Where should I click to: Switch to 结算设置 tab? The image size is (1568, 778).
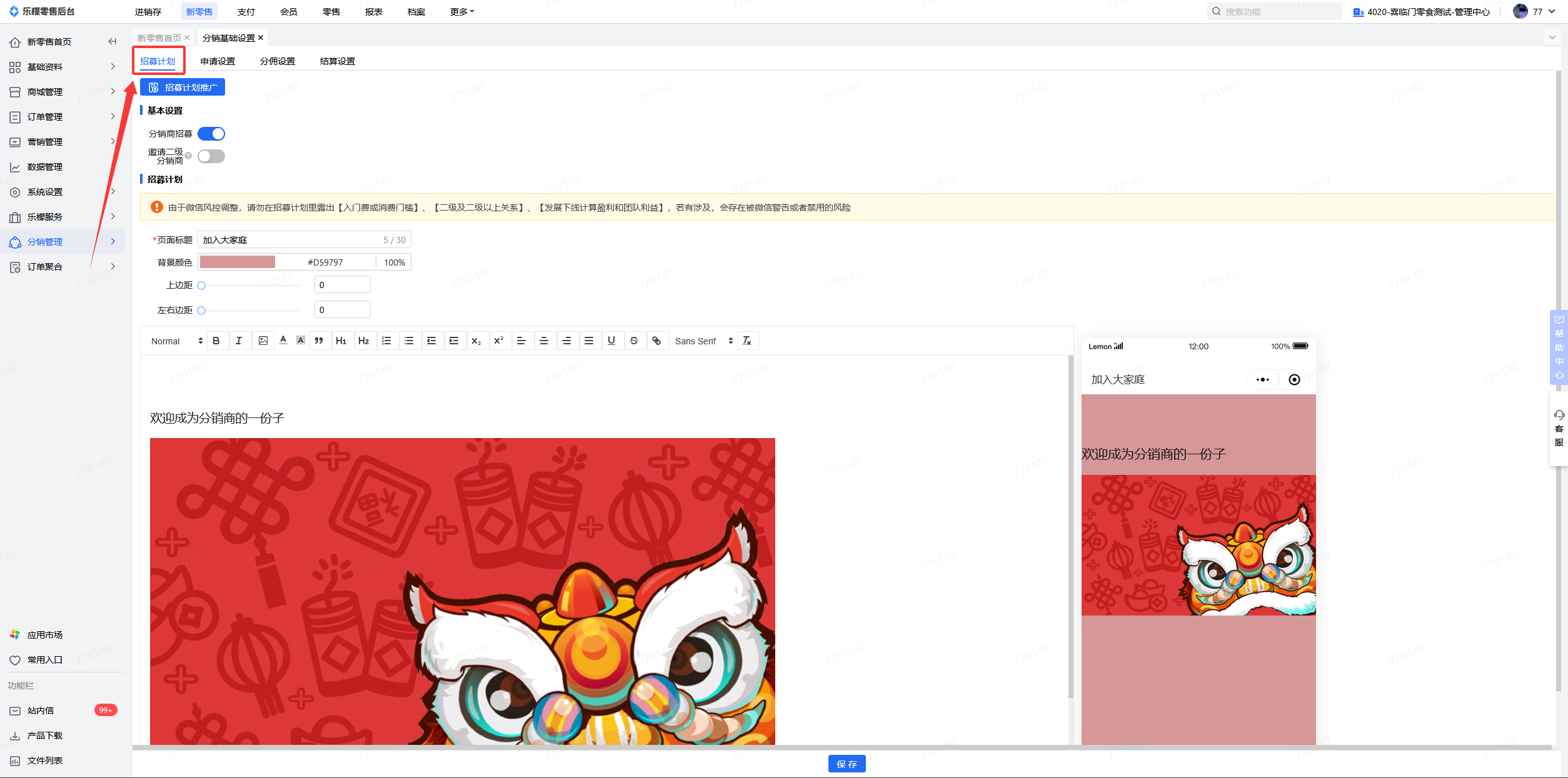(338, 61)
